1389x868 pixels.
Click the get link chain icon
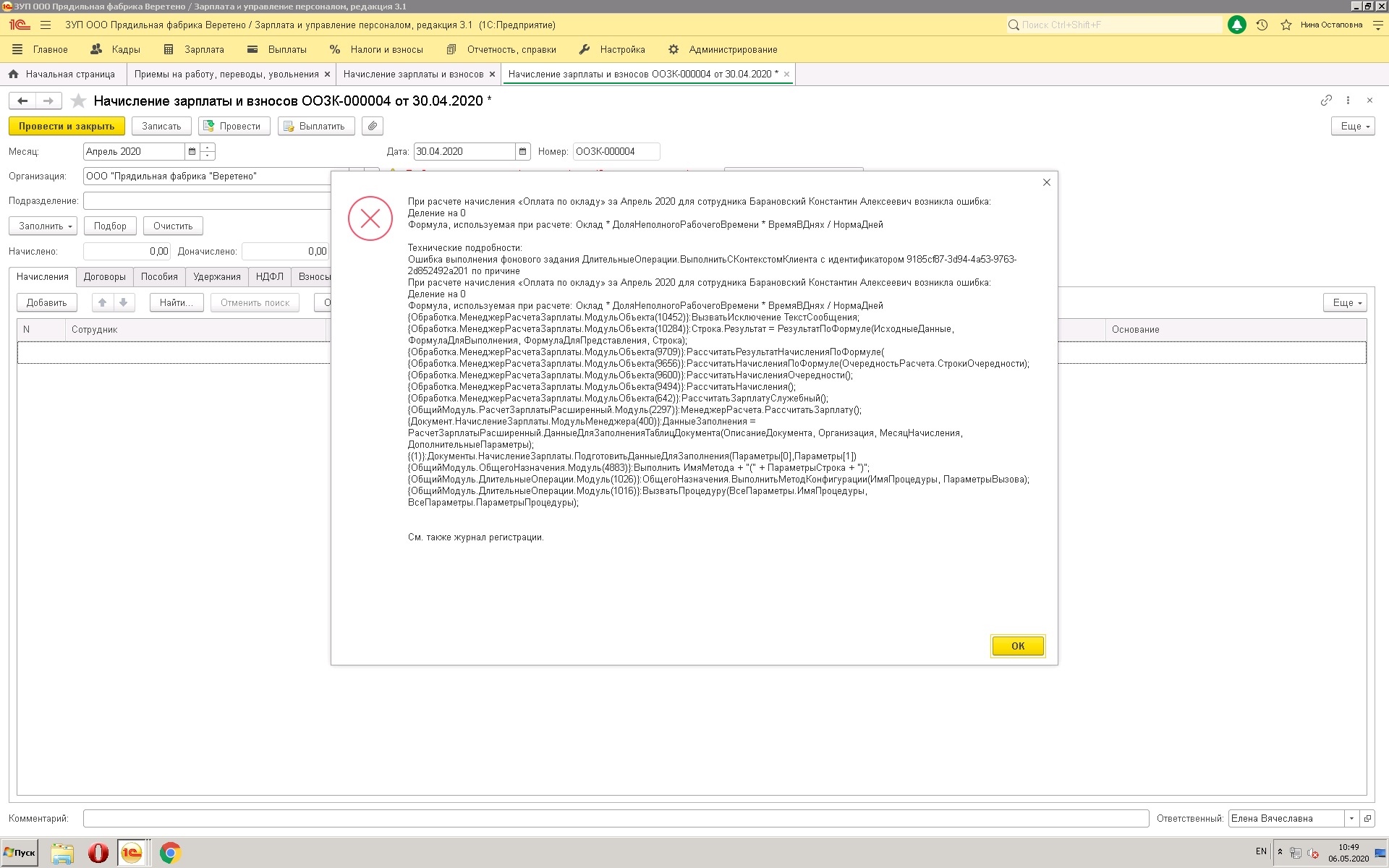click(1326, 101)
